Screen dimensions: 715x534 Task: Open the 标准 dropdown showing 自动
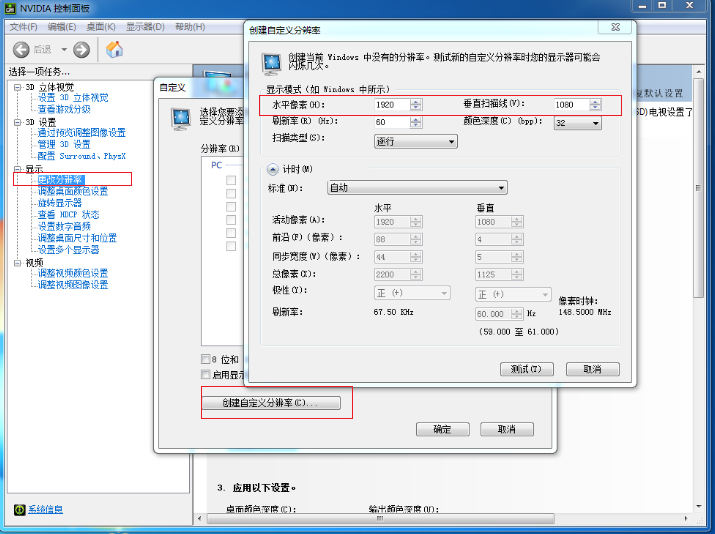coord(417,188)
